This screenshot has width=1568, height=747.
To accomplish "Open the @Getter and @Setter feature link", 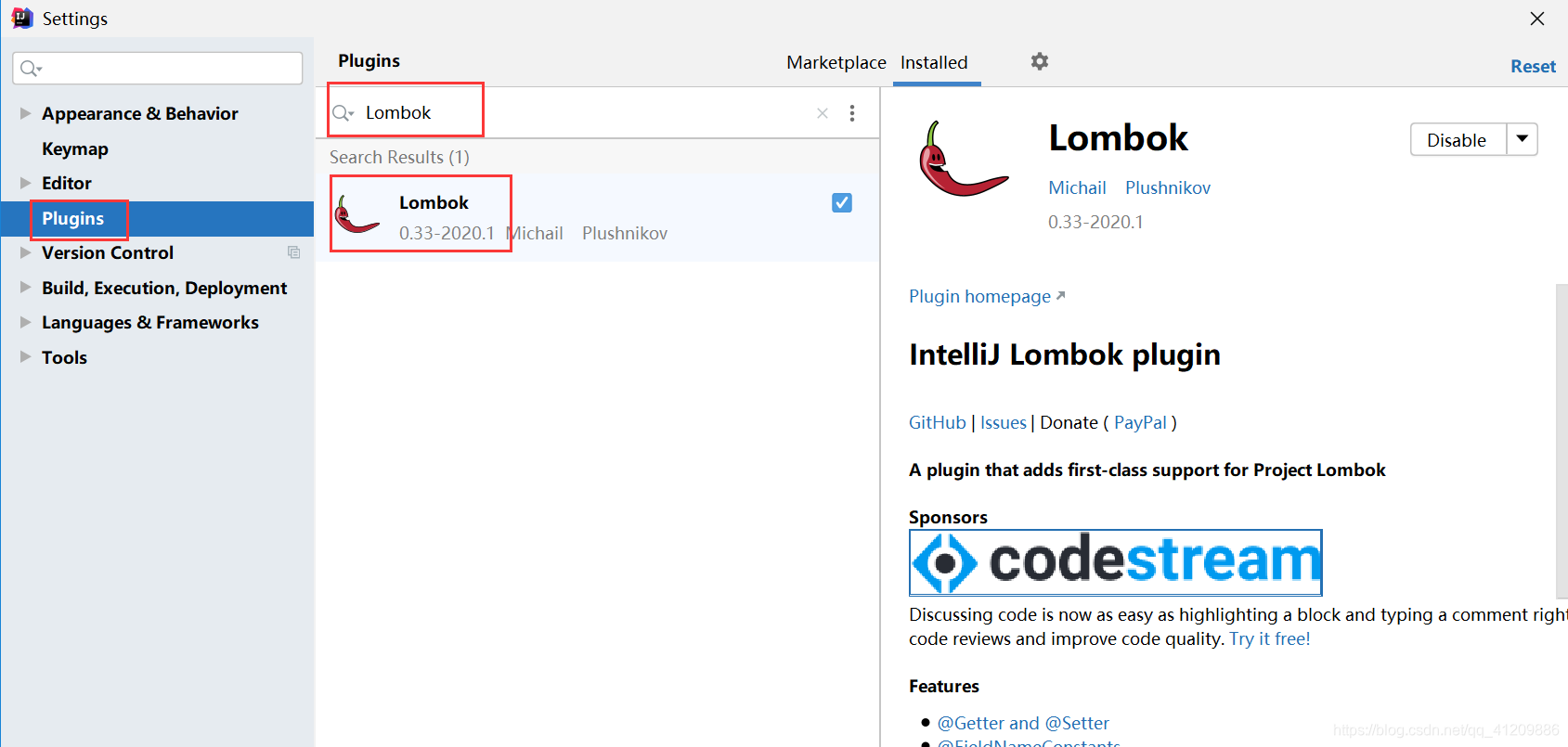I will click(x=1023, y=723).
